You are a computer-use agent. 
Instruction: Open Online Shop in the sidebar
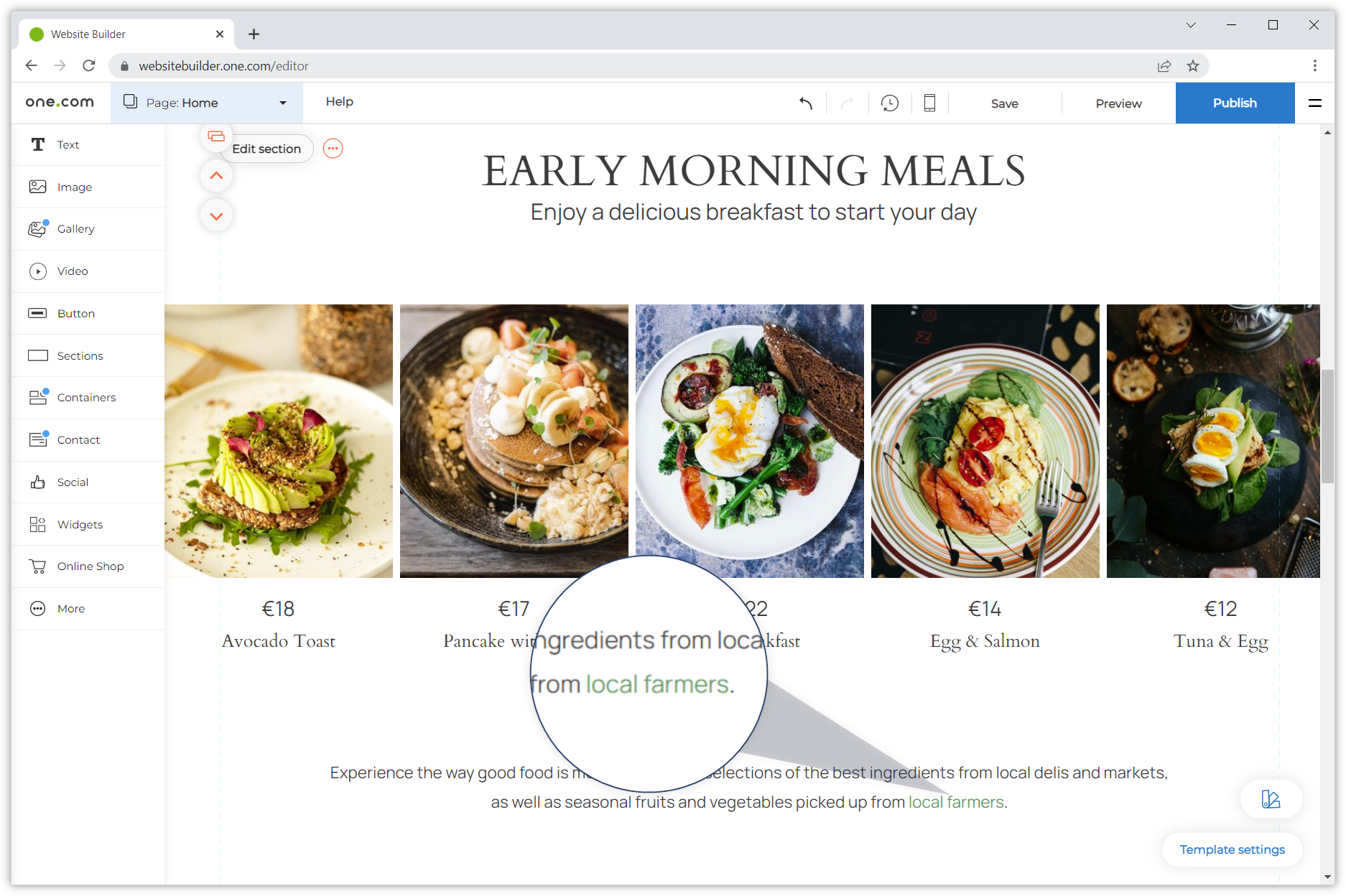click(x=90, y=566)
